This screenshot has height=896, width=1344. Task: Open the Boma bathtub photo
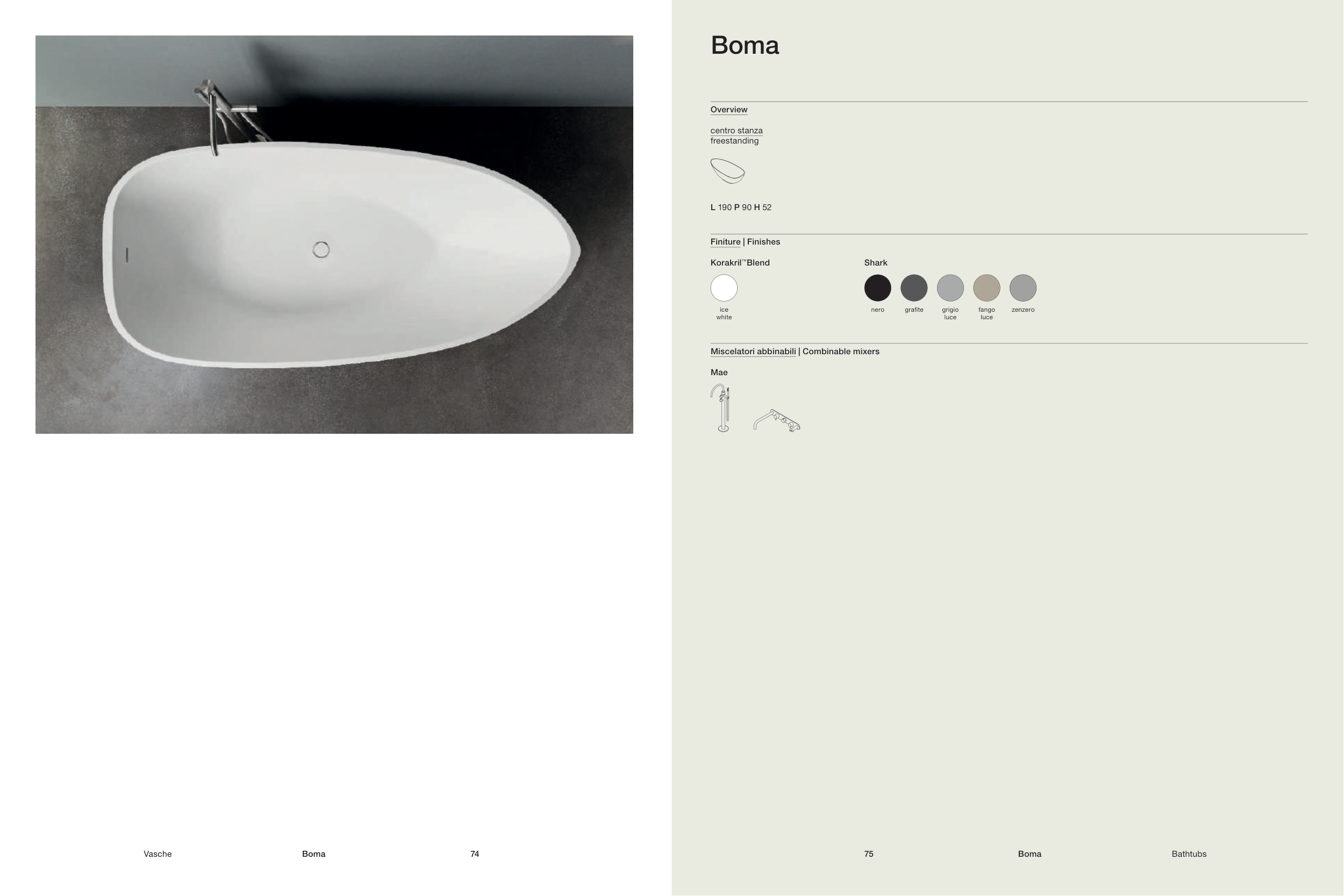point(334,234)
